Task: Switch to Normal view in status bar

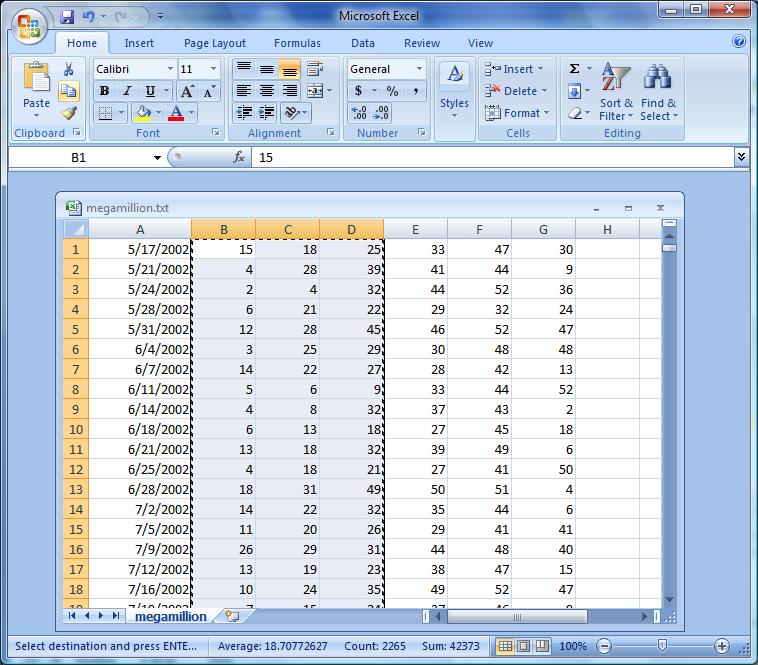Action: 505,646
